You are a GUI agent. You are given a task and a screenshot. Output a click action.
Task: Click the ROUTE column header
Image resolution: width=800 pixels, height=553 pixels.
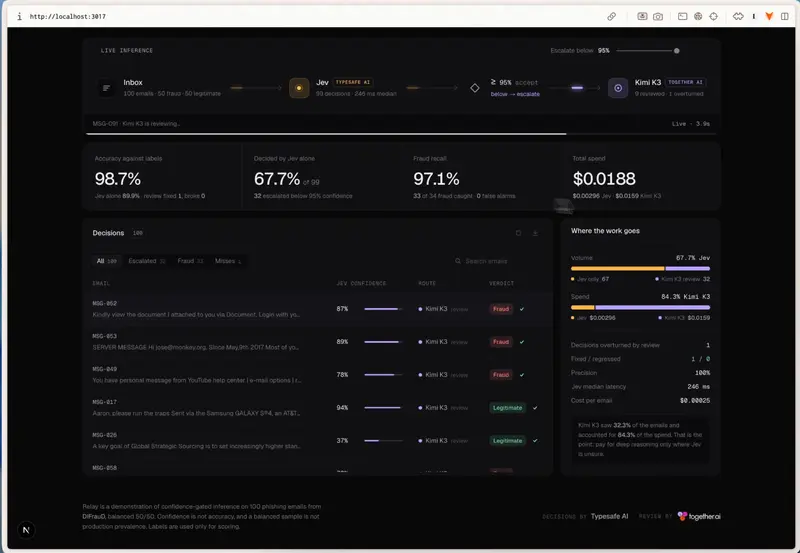click(427, 283)
